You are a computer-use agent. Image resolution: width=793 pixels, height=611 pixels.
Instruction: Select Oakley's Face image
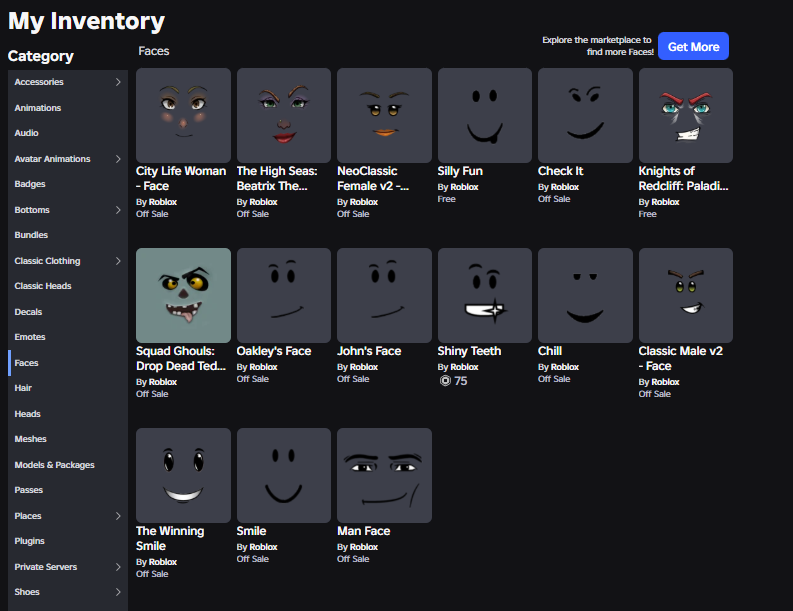point(284,295)
